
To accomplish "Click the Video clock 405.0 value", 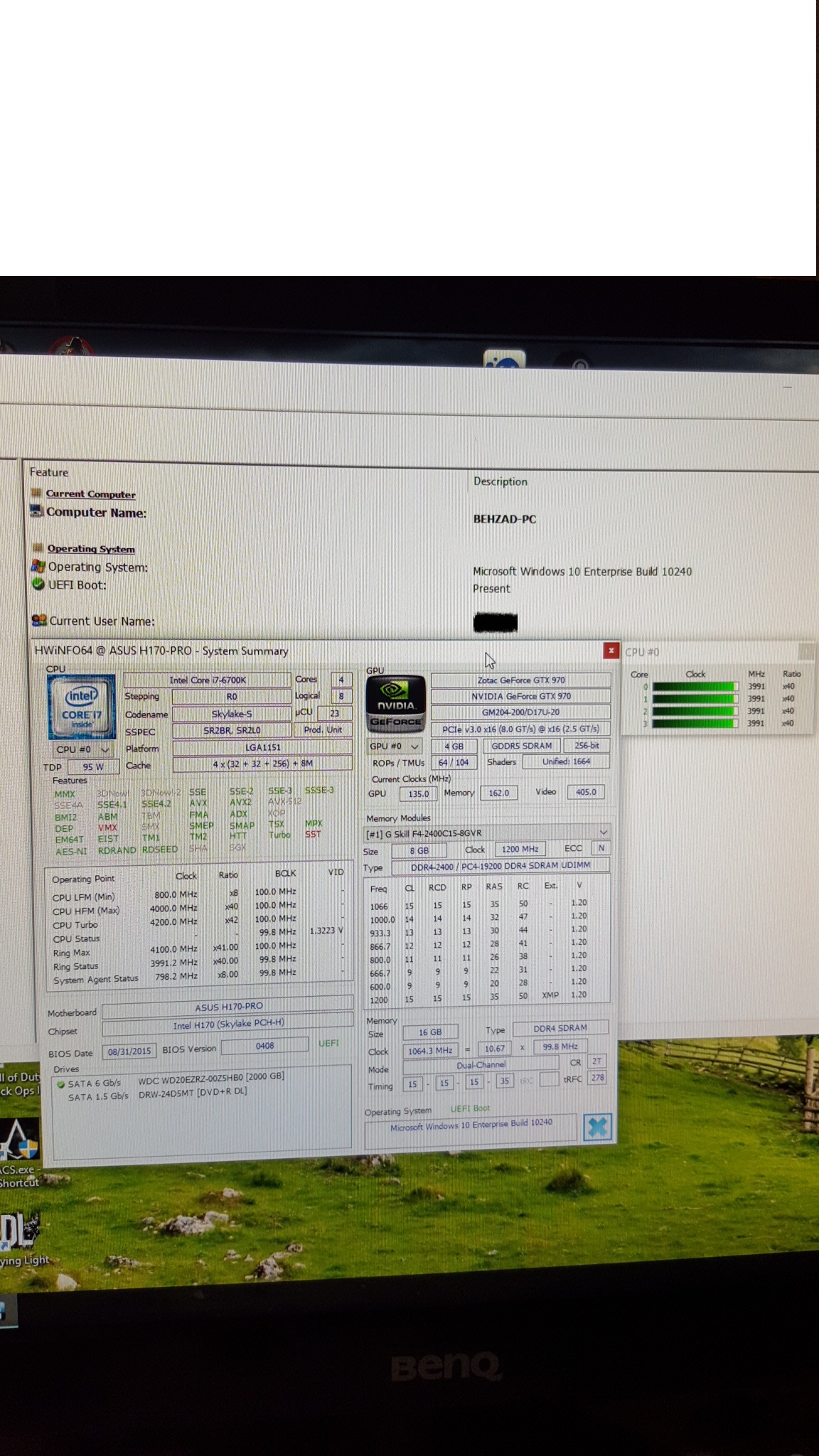I will pyautogui.click(x=586, y=792).
